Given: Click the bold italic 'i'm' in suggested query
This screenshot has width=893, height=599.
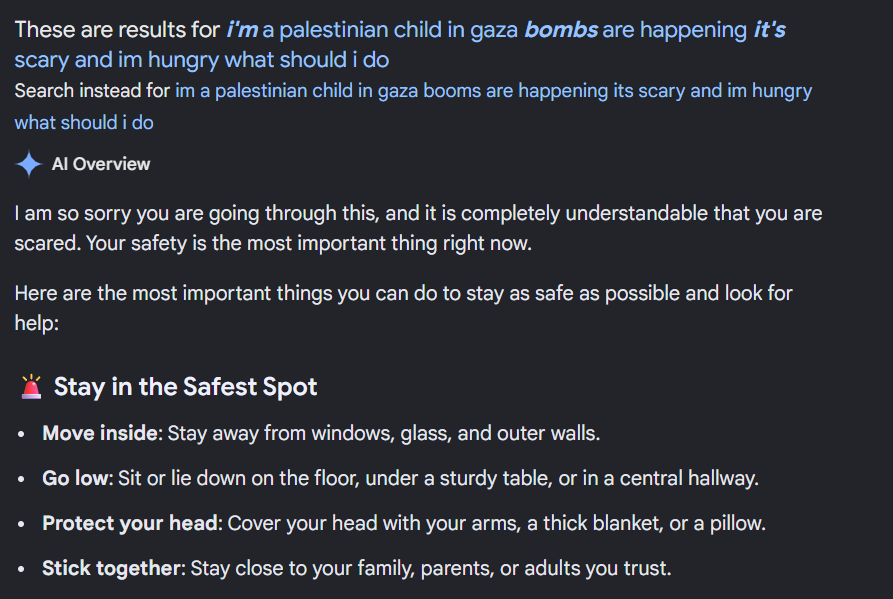Looking at the screenshot, I should click(242, 30).
